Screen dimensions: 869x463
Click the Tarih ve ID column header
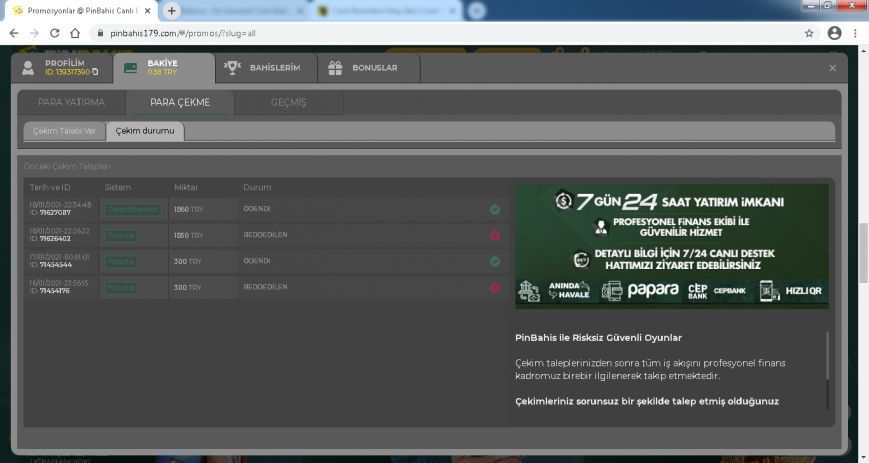point(50,187)
